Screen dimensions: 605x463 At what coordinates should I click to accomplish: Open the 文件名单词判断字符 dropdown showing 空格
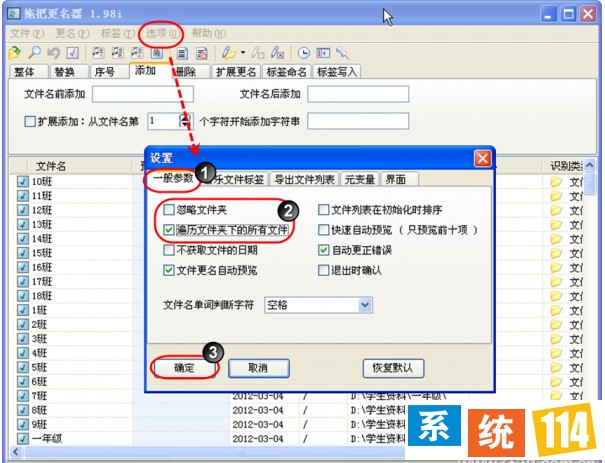[318, 305]
